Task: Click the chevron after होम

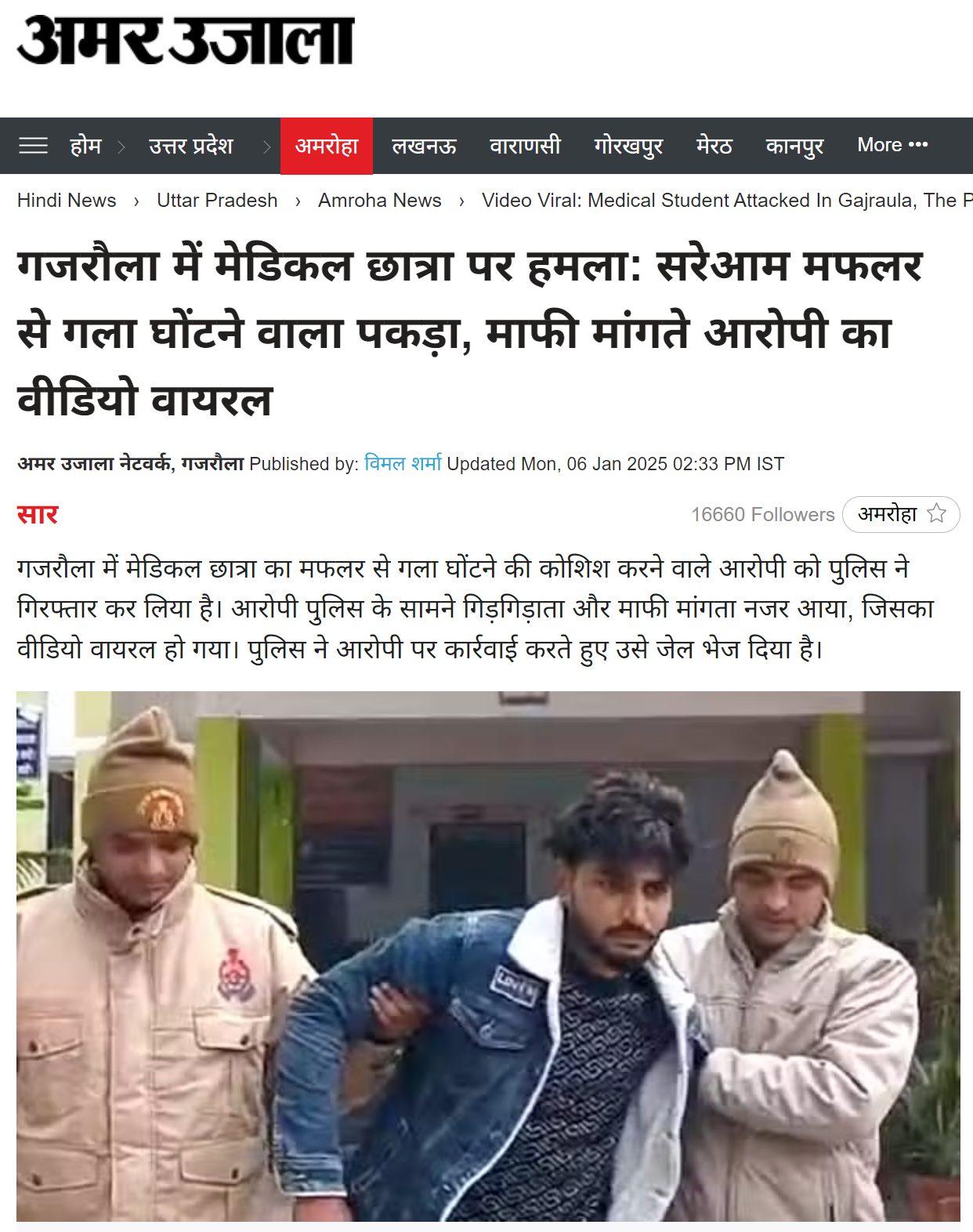Action: 121,147
